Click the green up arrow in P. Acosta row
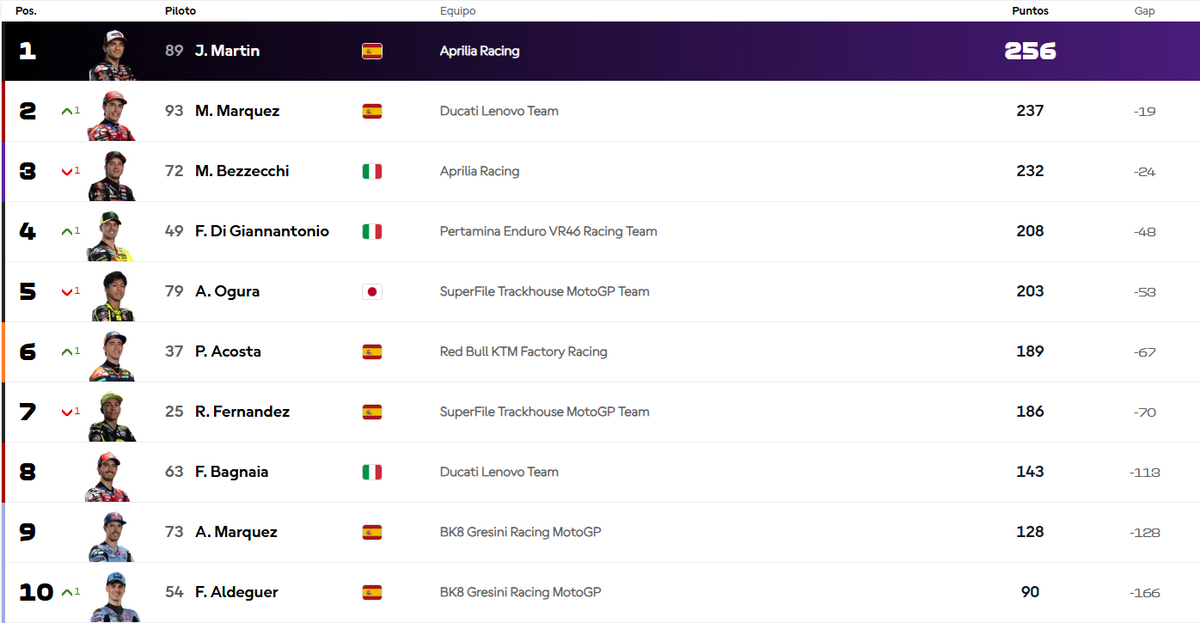The width and height of the screenshot is (1200, 623). click(66, 352)
